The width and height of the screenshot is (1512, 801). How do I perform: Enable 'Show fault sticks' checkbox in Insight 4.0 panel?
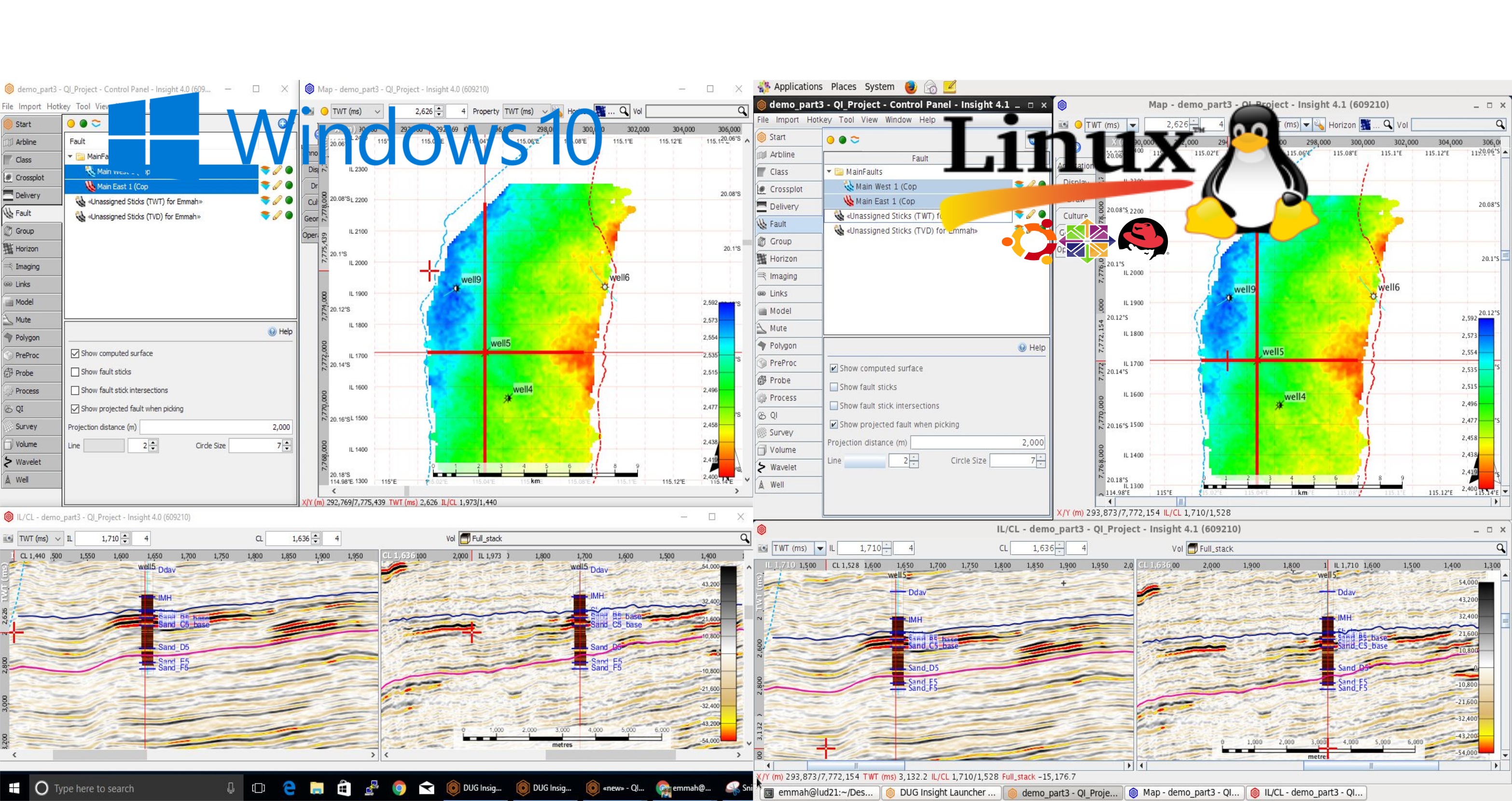point(75,372)
